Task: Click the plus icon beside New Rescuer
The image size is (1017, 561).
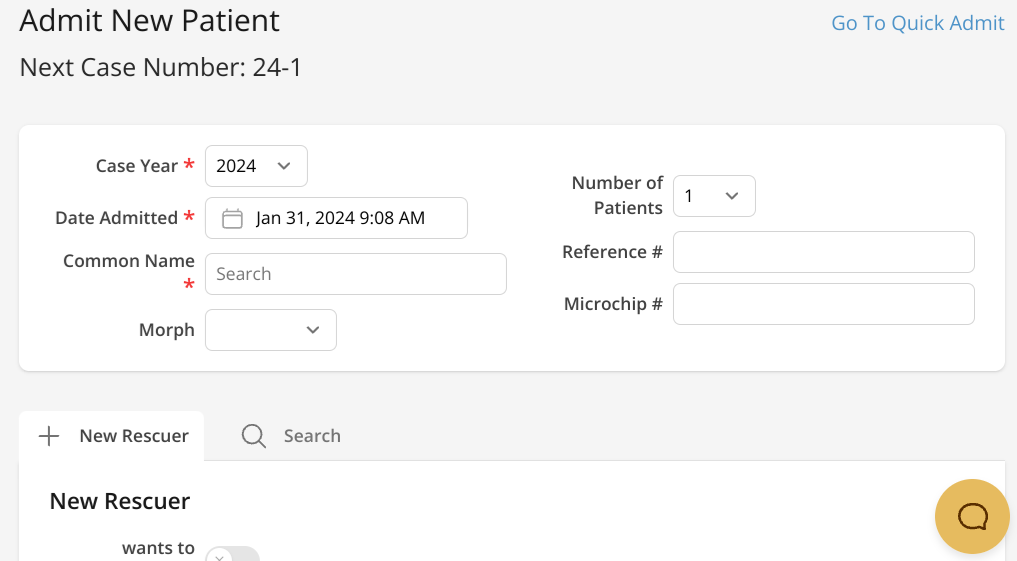Action: click(x=48, y=436)
